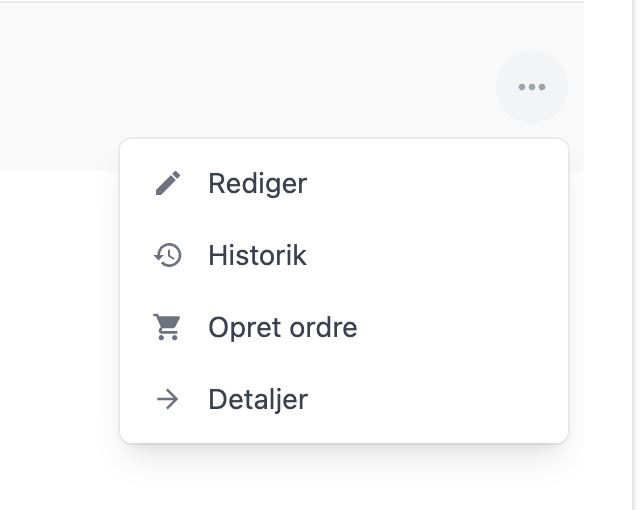Click the Historik text label

tap(257, 256)
